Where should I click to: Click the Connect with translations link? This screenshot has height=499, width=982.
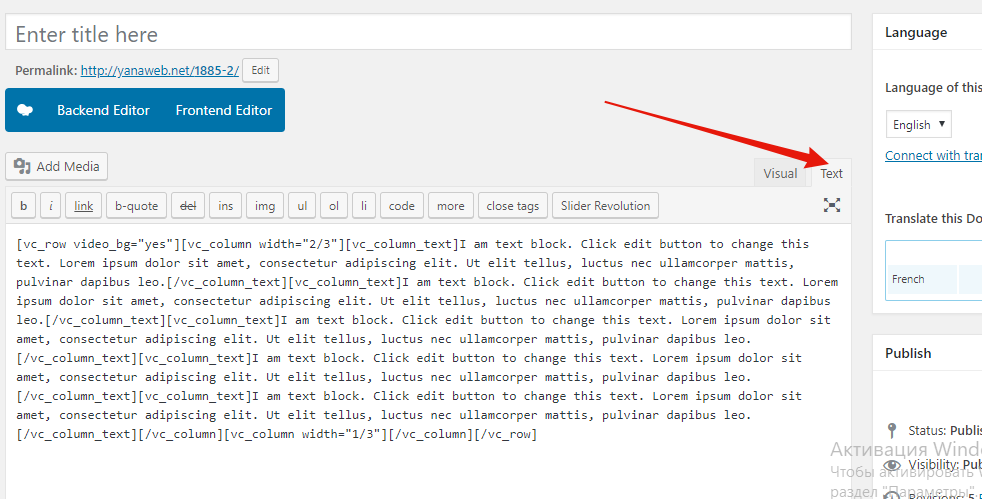(x=933, y=155)
